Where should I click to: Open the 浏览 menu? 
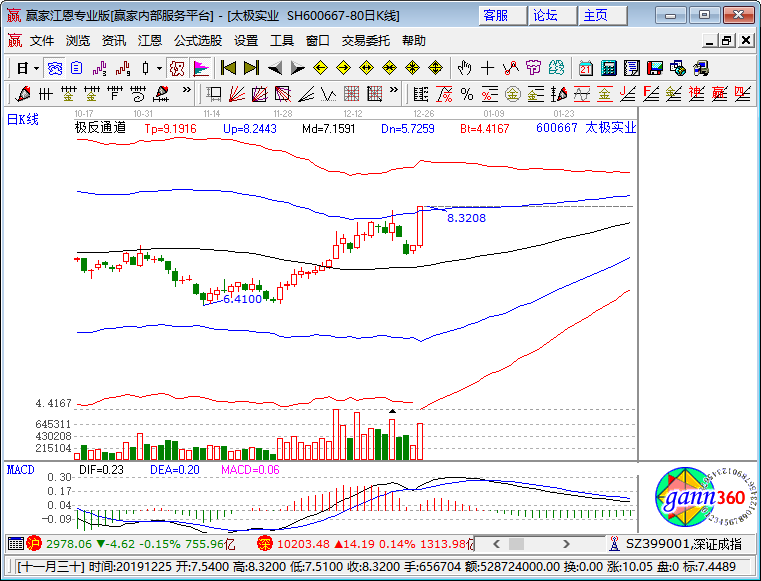click(x=78, y=41)
